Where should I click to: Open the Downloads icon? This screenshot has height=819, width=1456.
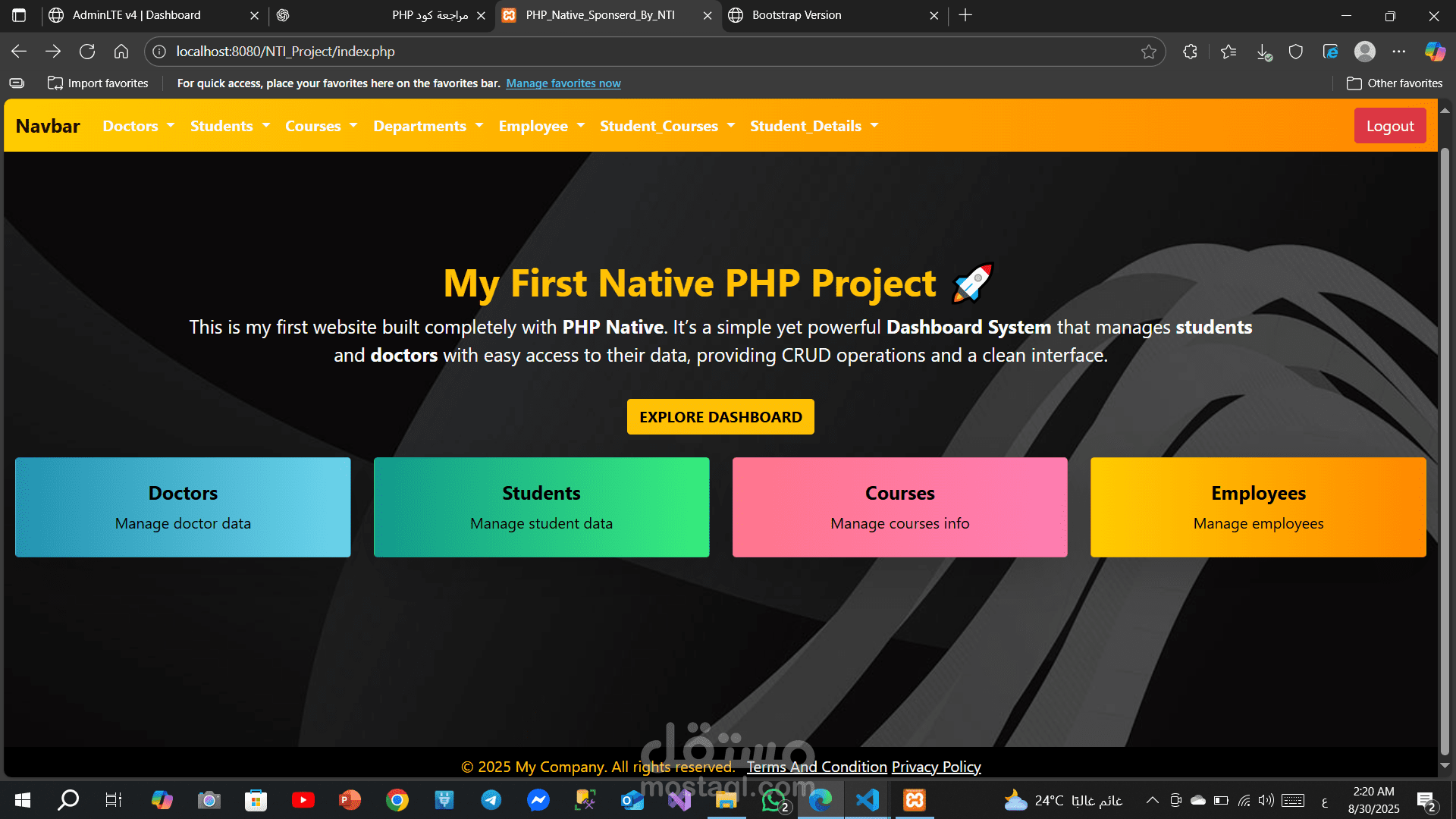click(x=1263, y=52)
